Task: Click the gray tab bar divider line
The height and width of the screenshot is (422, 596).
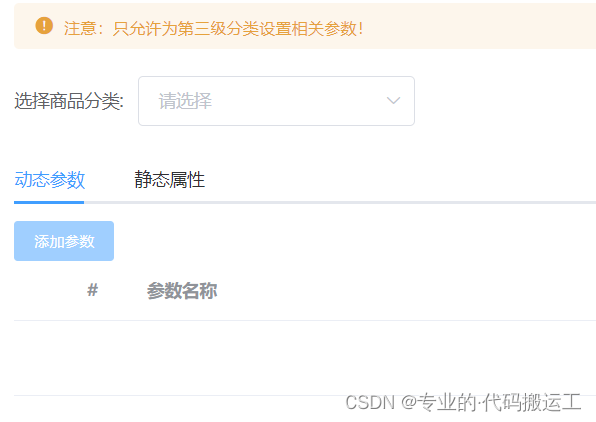Action: tap(340, 203)
